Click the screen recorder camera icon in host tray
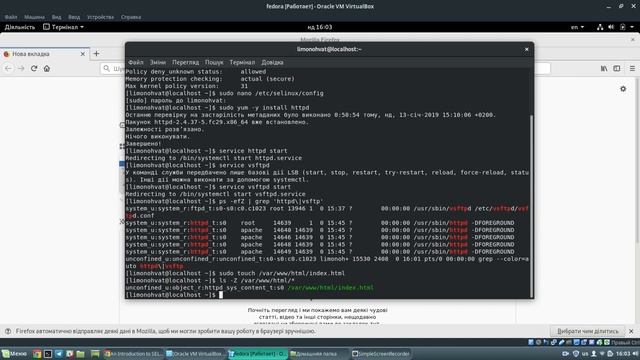This screenshot has width=640, height=360. coord(566,354)
